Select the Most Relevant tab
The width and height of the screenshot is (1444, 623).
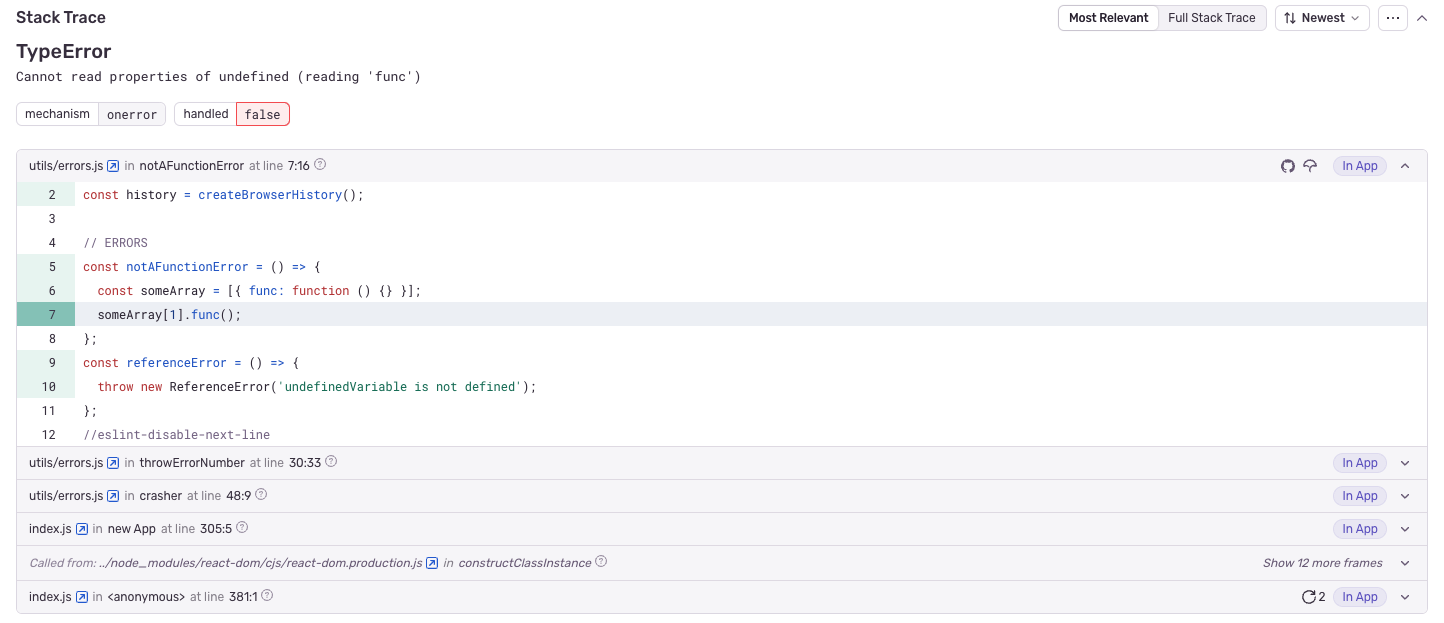(x=1107, y=17)
